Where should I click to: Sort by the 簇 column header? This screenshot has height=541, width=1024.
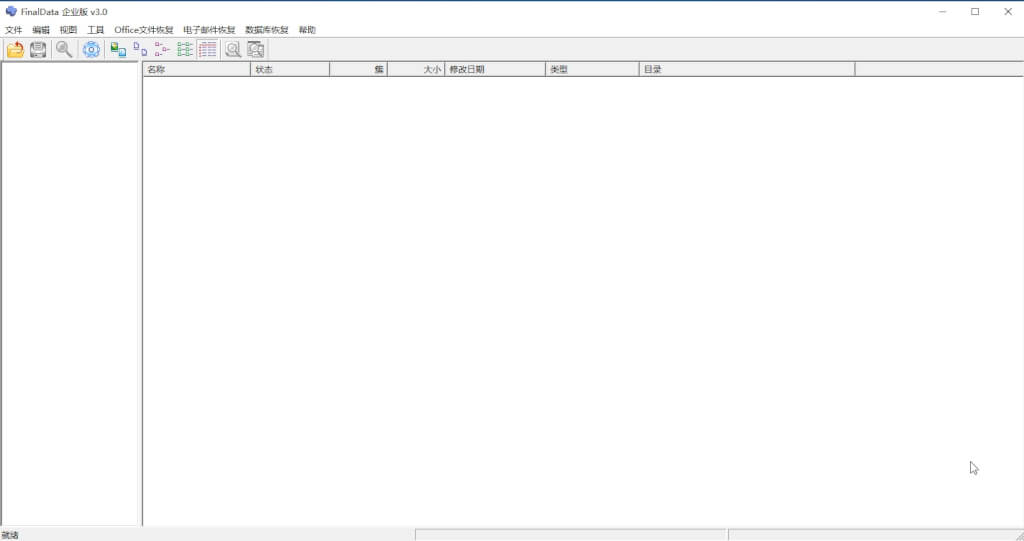pyautogui.click(x=359, y=69)
